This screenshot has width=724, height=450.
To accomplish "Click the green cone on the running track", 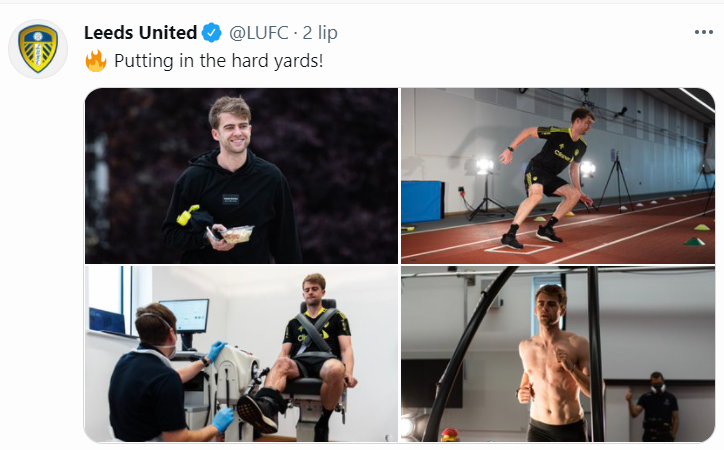I will pyautogui.click(x=694, y=241).
